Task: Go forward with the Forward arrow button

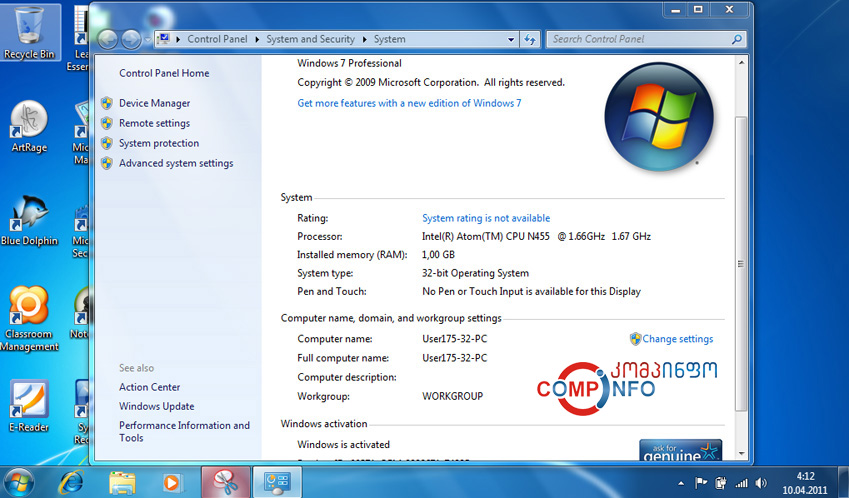Action: 131,39
